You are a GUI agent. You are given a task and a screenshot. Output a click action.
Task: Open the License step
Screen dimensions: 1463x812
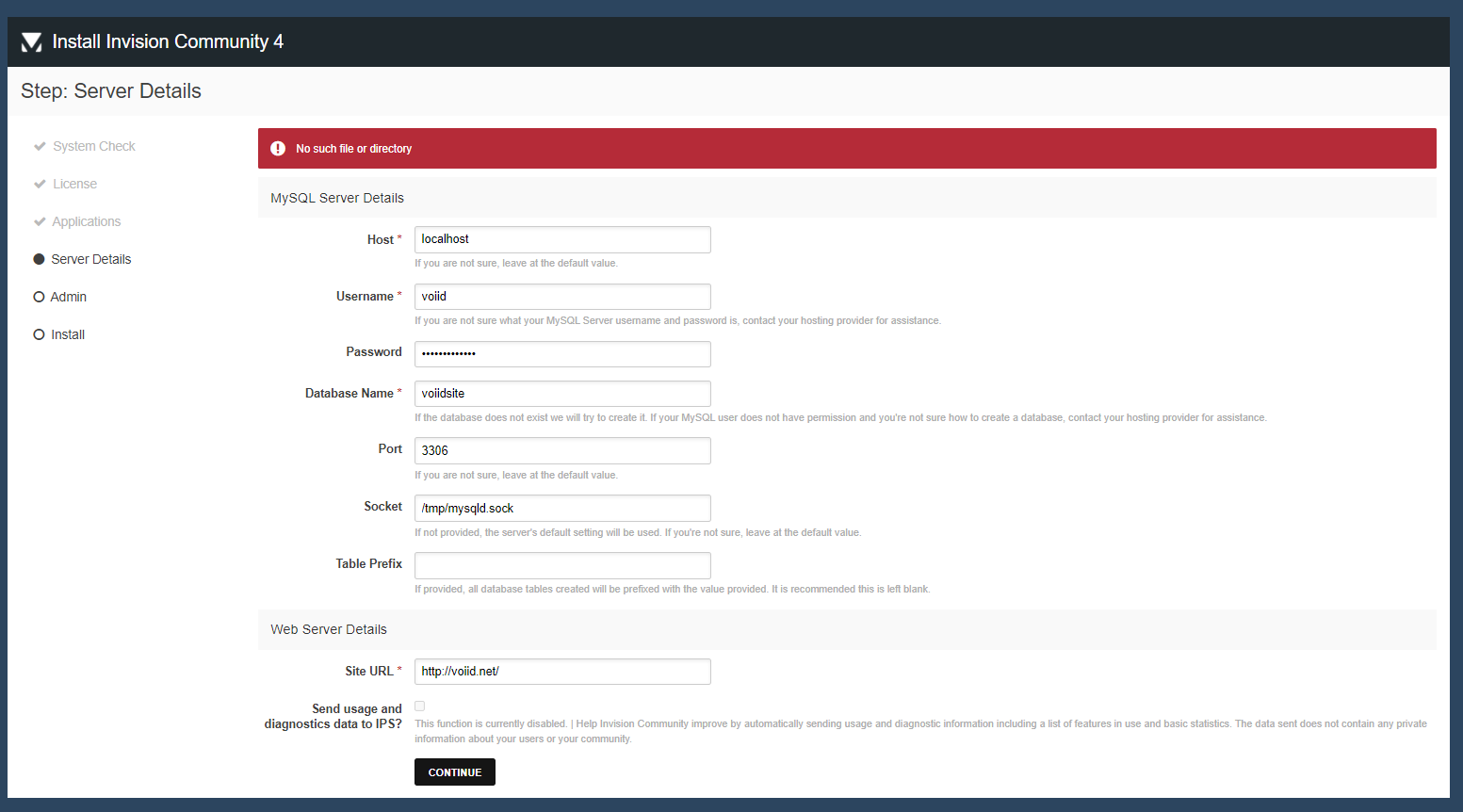(x=74, y=184)
